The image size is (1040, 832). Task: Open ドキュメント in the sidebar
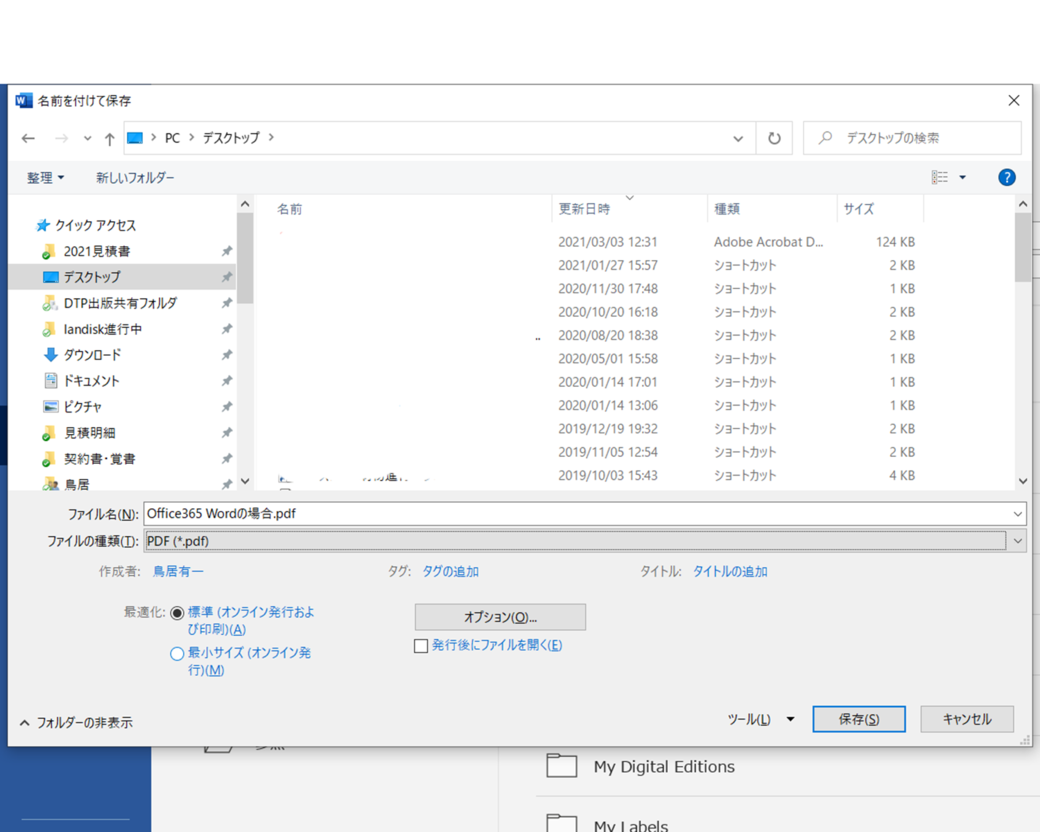click(x=91, y=381)
